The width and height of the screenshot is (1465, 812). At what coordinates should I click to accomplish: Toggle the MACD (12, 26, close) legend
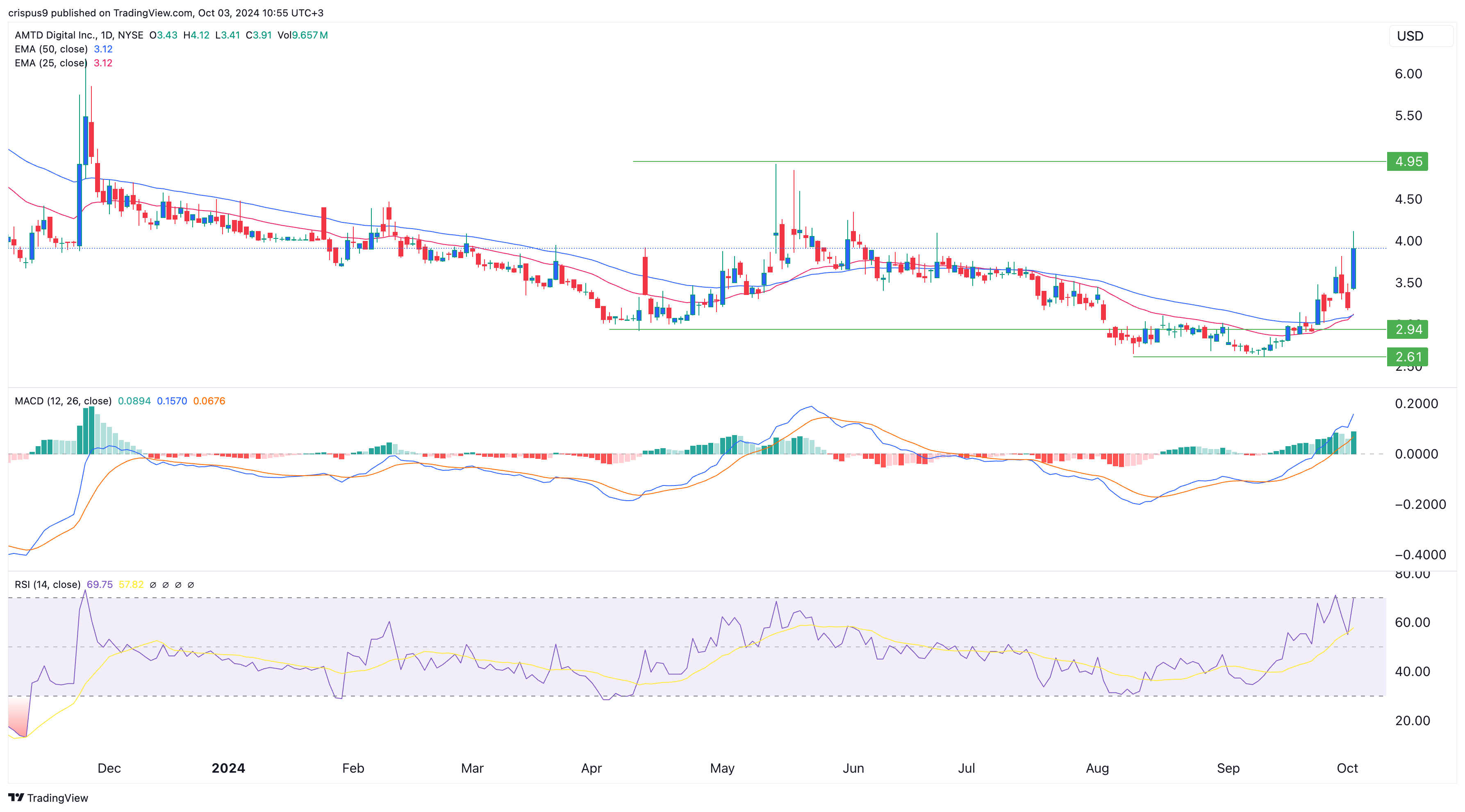coord(63,401)
